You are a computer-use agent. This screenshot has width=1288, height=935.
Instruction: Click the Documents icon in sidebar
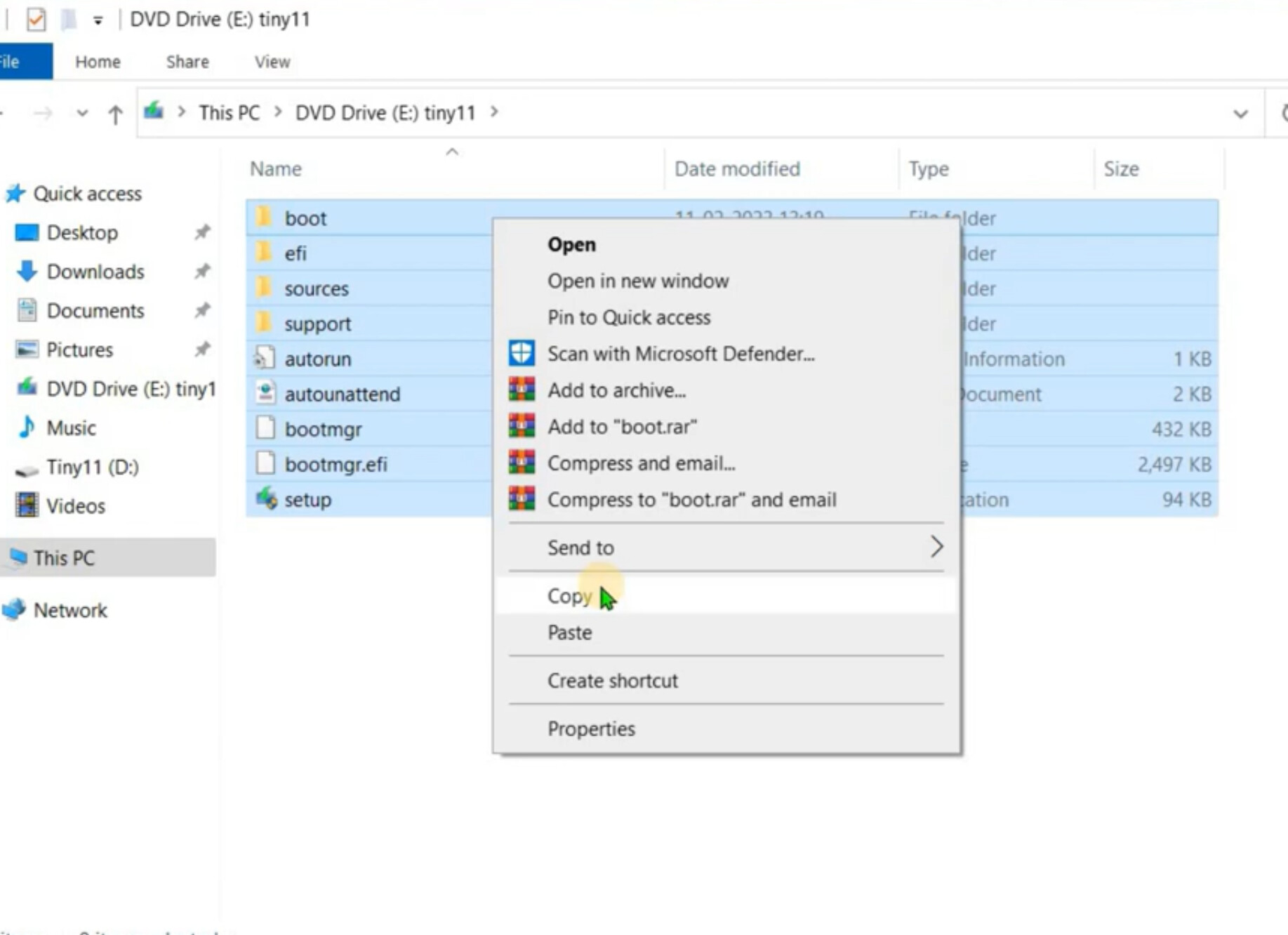coord(27,310)
